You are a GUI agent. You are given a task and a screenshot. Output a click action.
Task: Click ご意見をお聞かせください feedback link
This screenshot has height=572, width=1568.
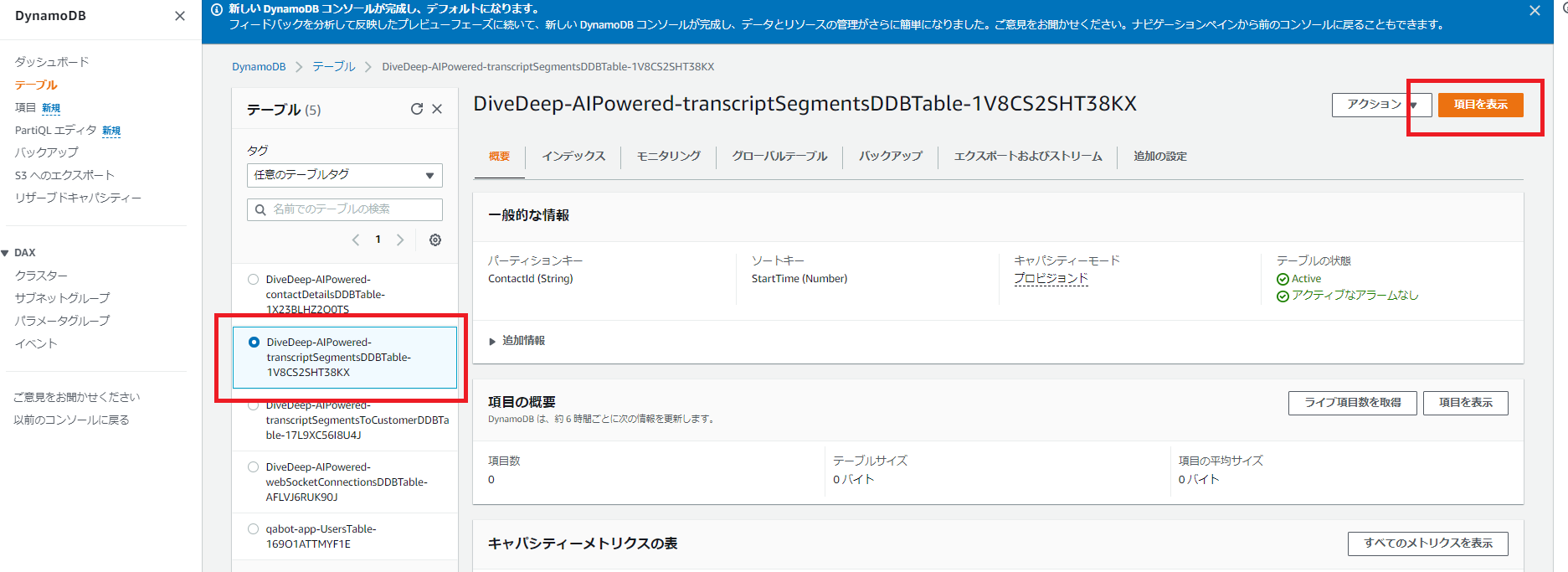(77, 397)
